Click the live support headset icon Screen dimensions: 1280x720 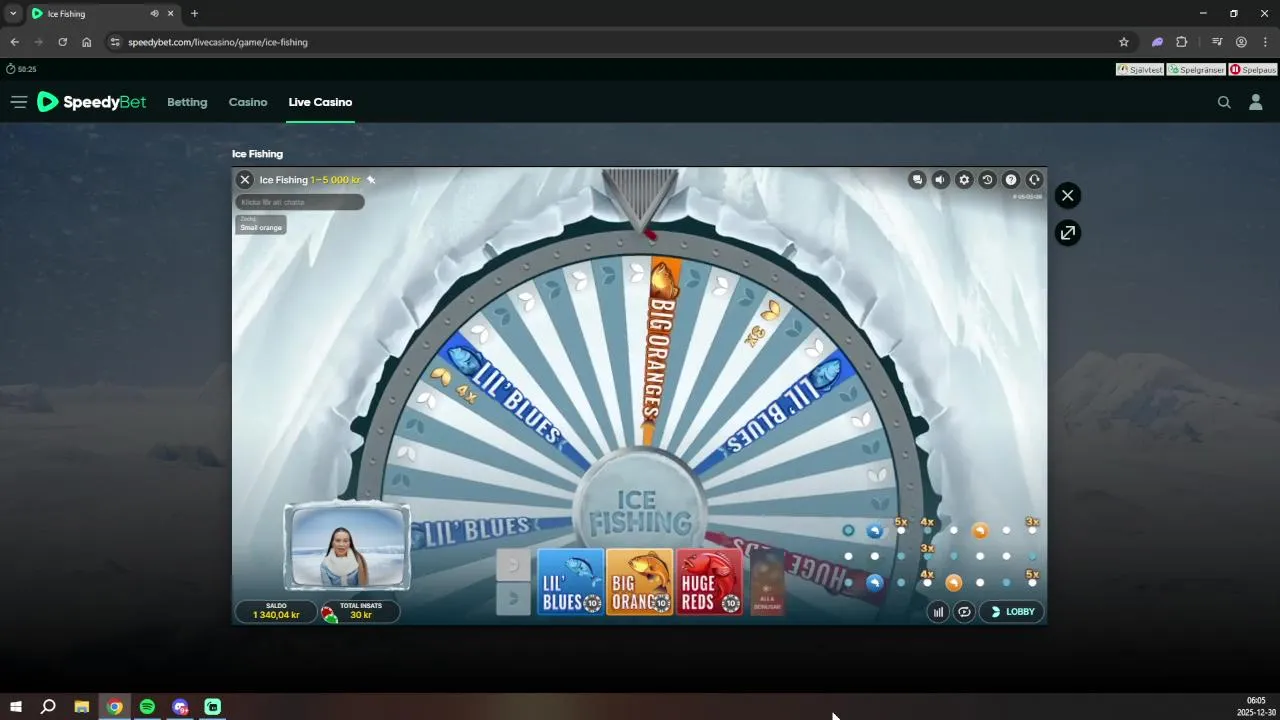coord(1034,180)
